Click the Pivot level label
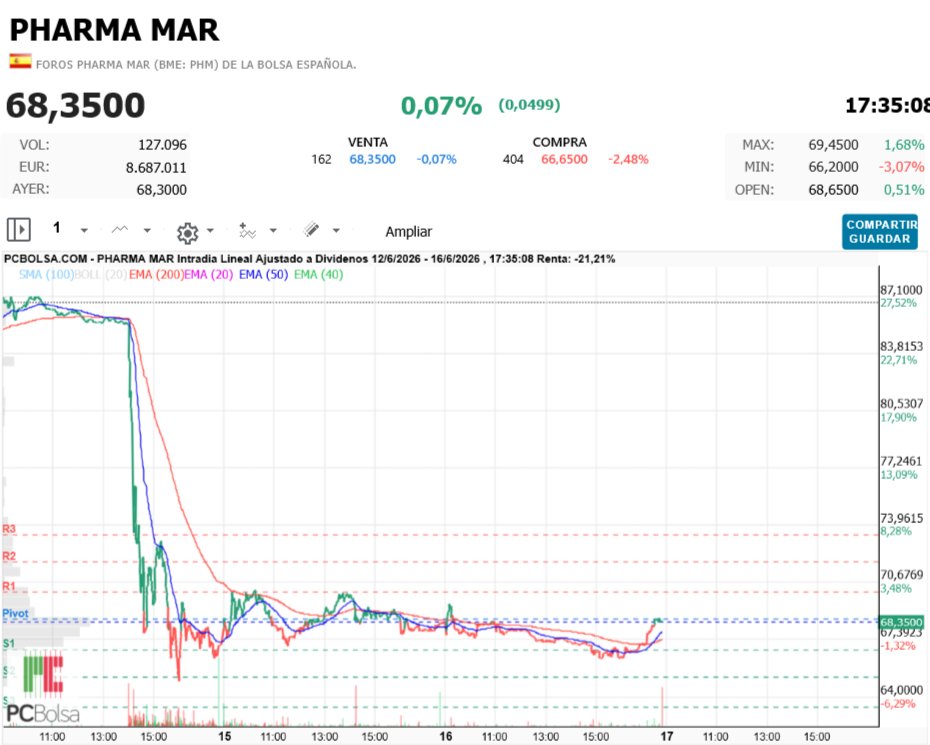This screenshot has width=930, height=745. [15, 613]
